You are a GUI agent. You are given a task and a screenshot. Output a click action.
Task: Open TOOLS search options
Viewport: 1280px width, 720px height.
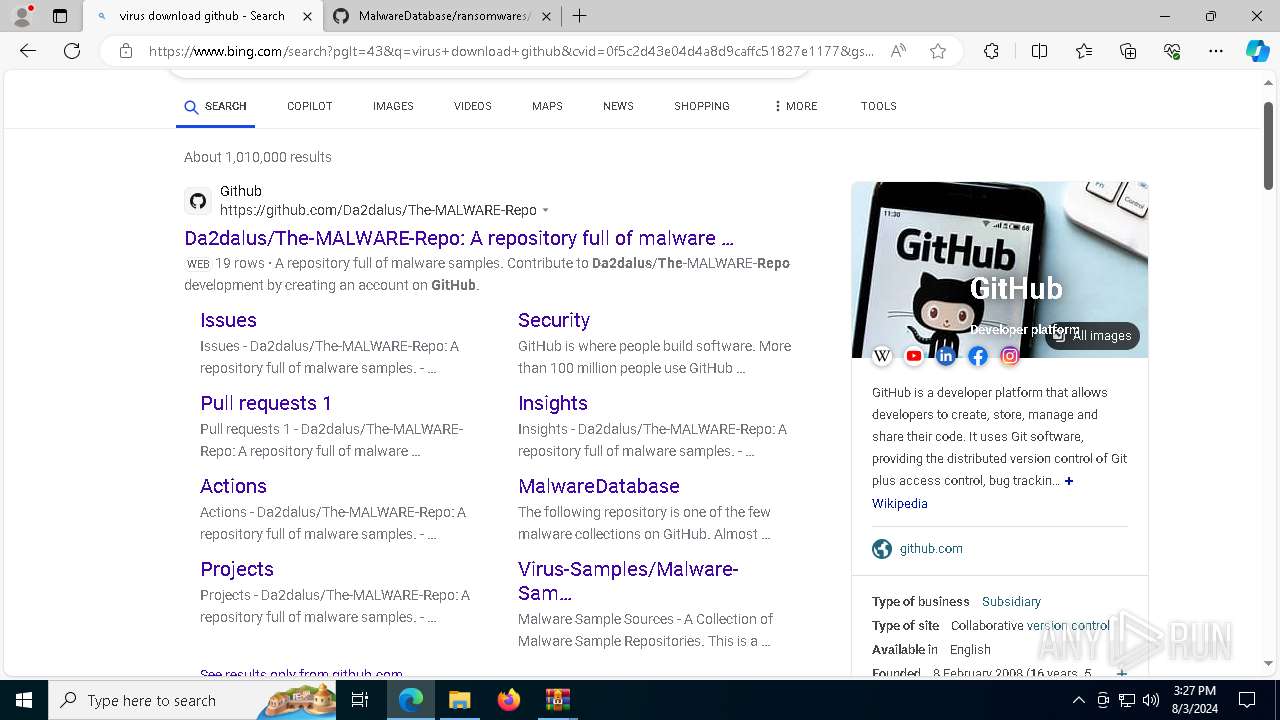pyautogui.click(x=879, y=106)
